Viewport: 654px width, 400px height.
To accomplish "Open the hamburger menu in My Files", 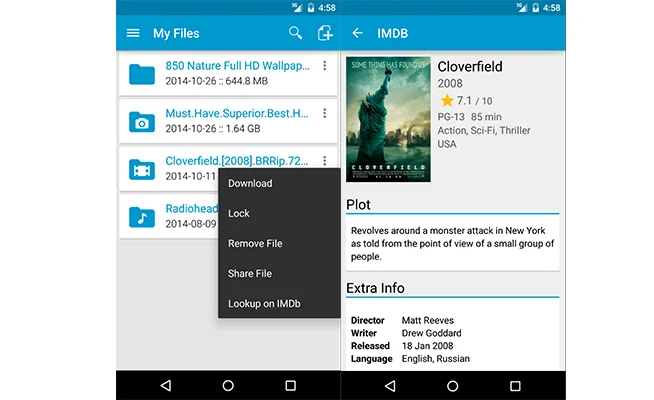I will tap(133, 33).
